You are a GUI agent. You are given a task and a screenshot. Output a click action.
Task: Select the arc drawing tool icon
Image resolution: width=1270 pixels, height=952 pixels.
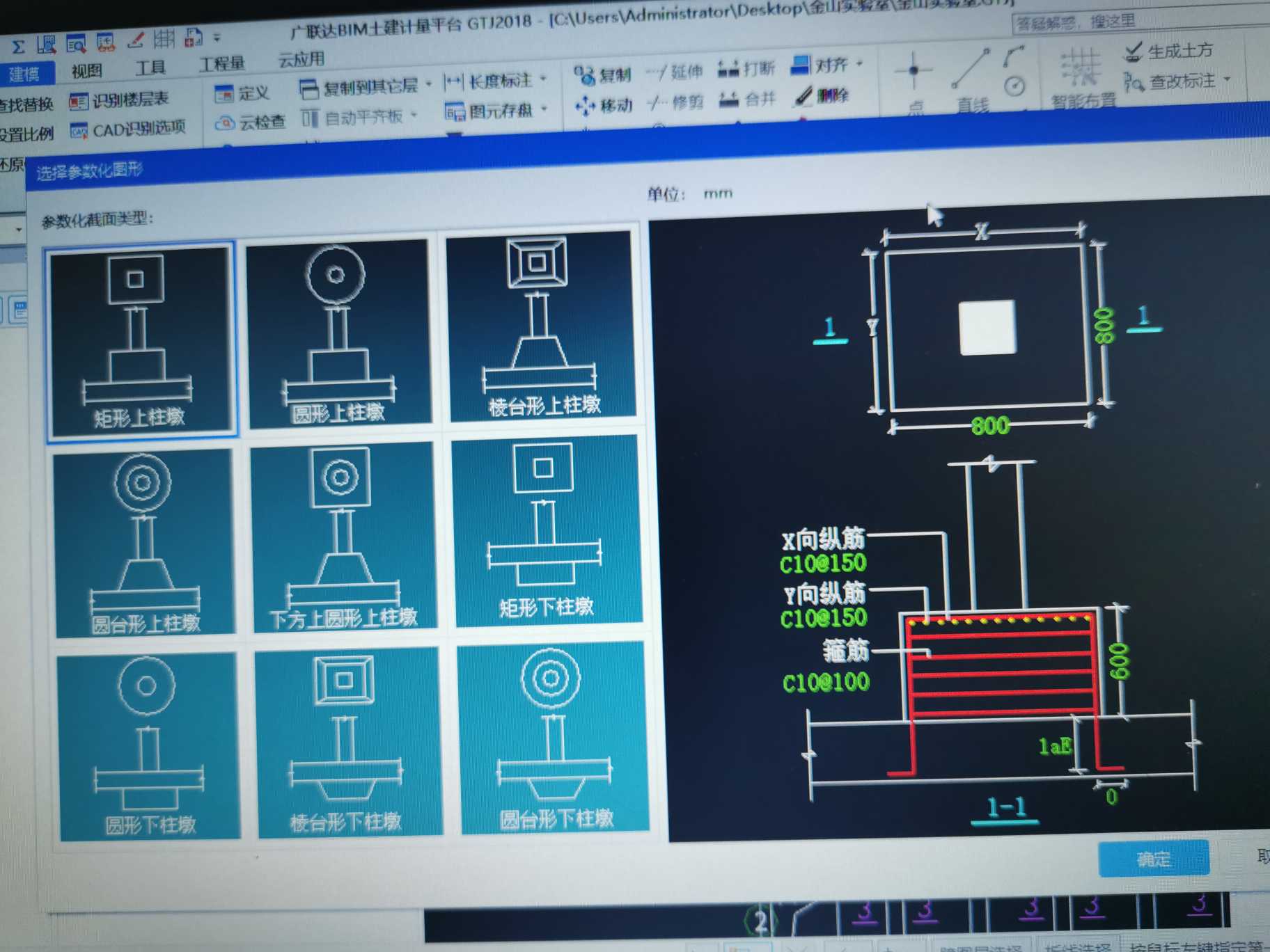[x=1013, y=57]
